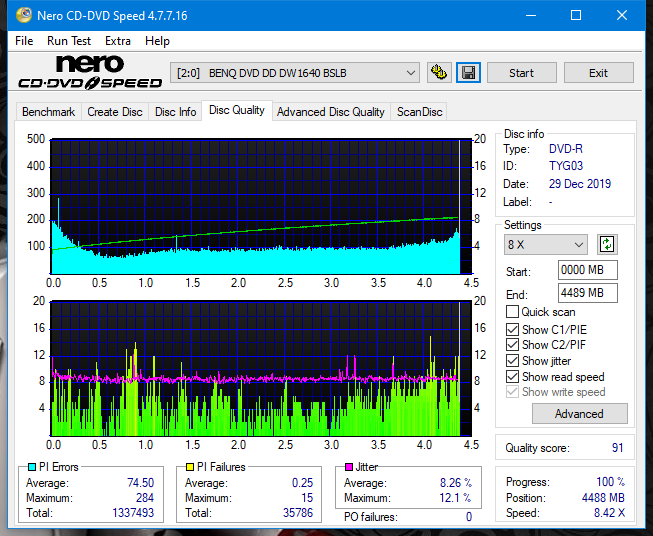Open the 8 X speed dropdown

click(546, 244)
